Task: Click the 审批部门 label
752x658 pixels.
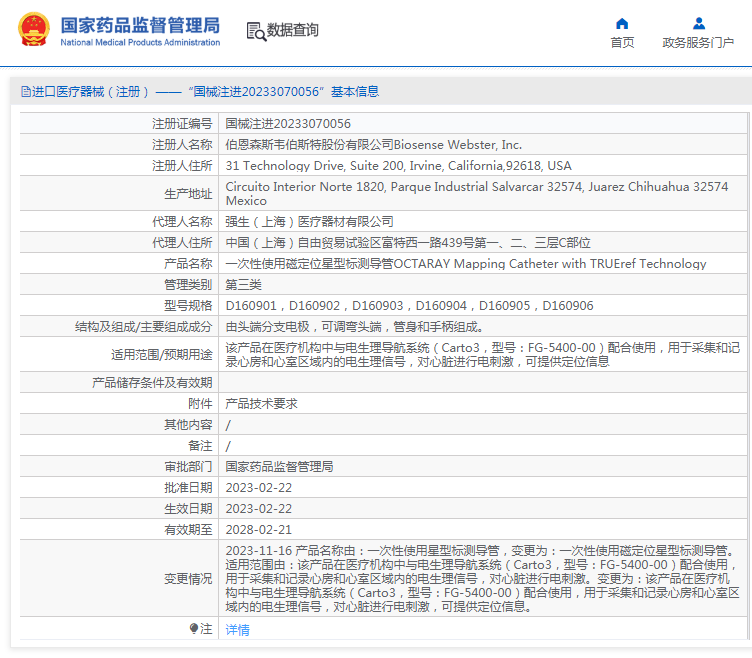Action: pos(188,467)
